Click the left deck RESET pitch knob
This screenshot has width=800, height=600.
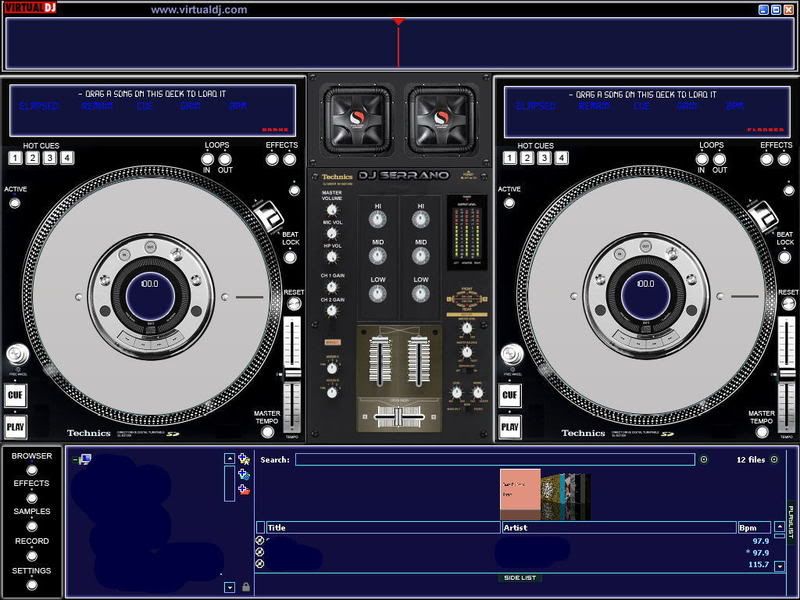[x=293, y=305]
